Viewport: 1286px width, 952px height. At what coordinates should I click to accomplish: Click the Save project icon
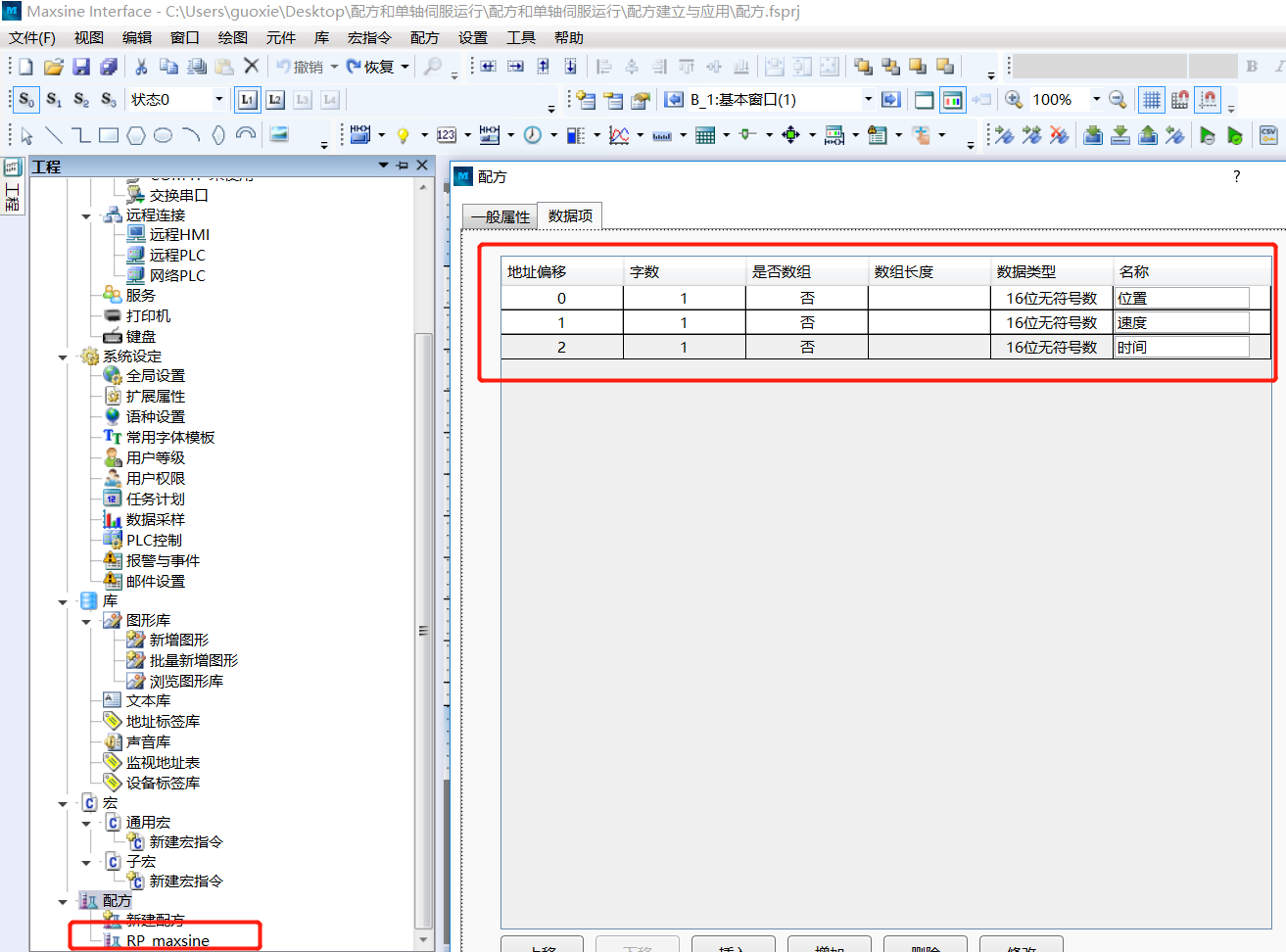[x=81, y=67]
